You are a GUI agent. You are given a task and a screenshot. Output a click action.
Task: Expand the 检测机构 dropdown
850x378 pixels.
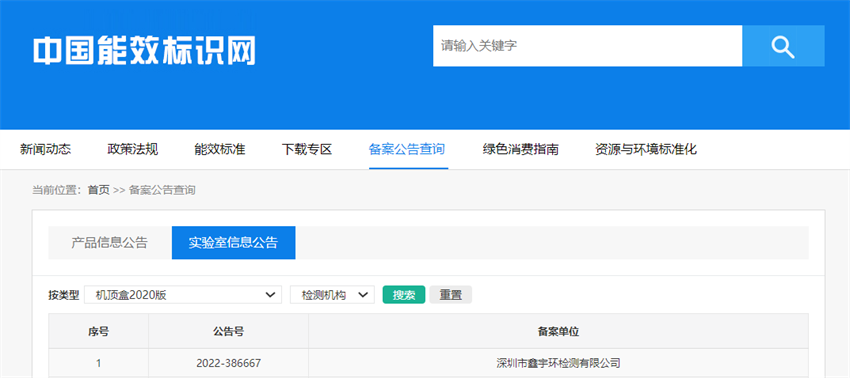tap(332, 295)
